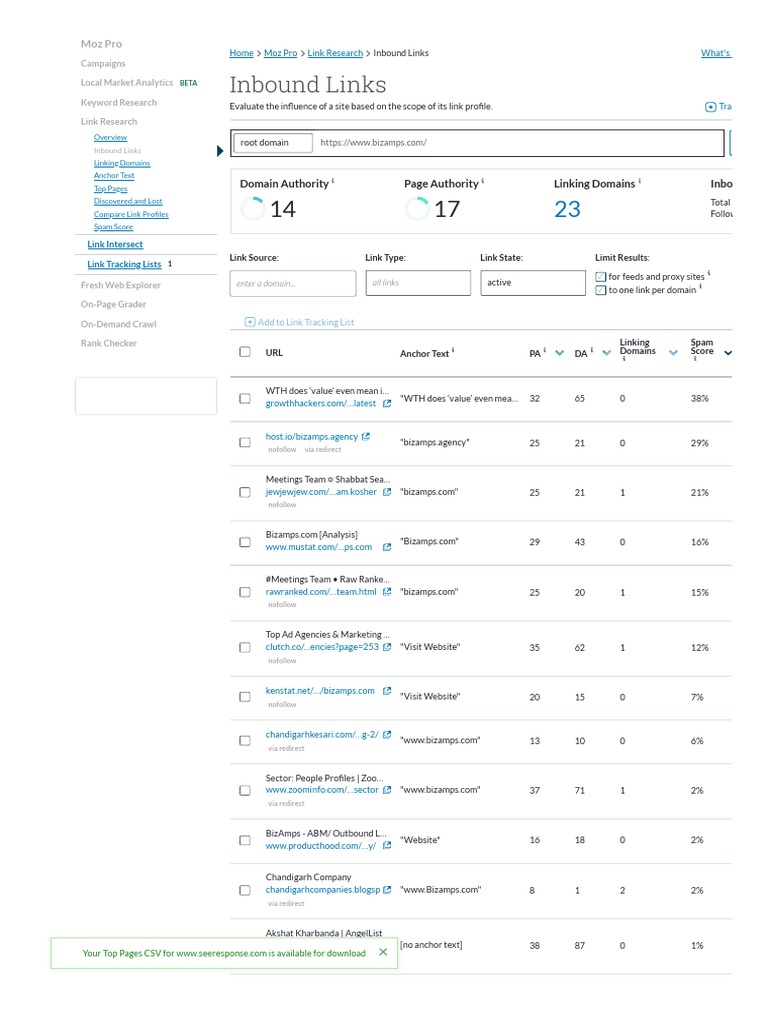768x1024 pixels.
Task: Open external link icon for chandigarhkesari.com row
Action: click(x=387, y=735)
